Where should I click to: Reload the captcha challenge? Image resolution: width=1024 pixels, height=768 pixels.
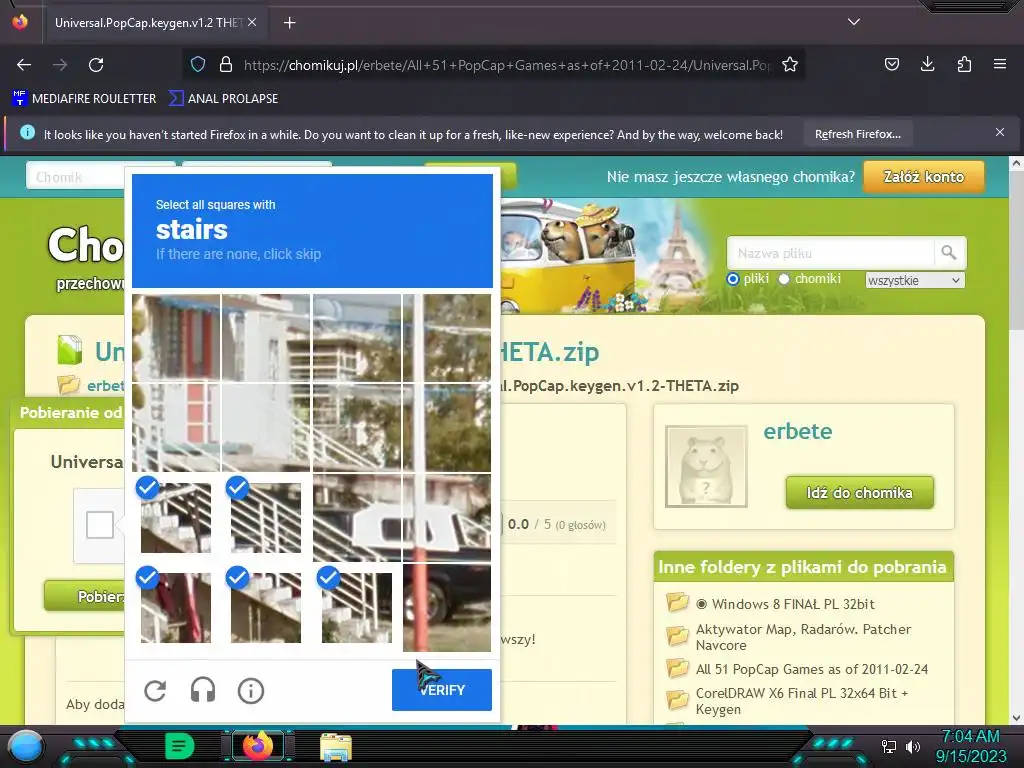tap(155, 690)
